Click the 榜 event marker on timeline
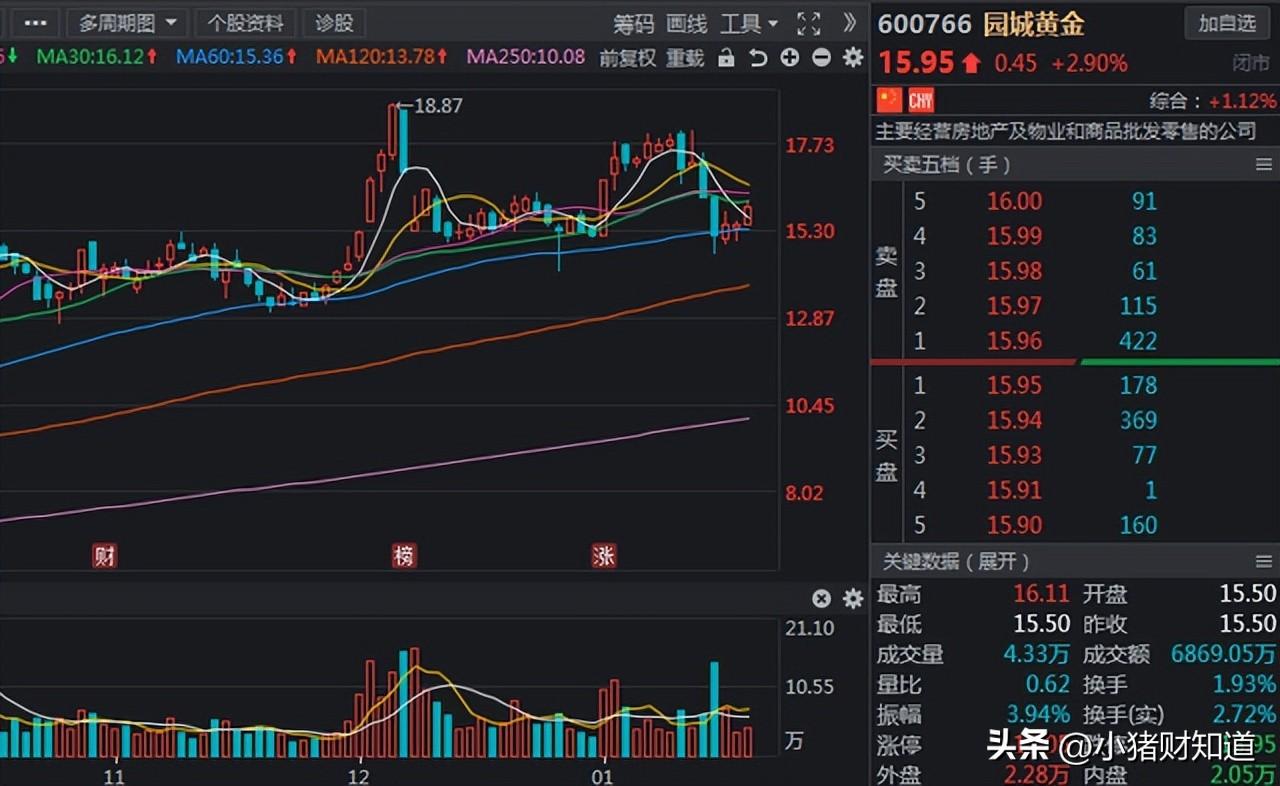The image size is (1280, 786). 403,556
